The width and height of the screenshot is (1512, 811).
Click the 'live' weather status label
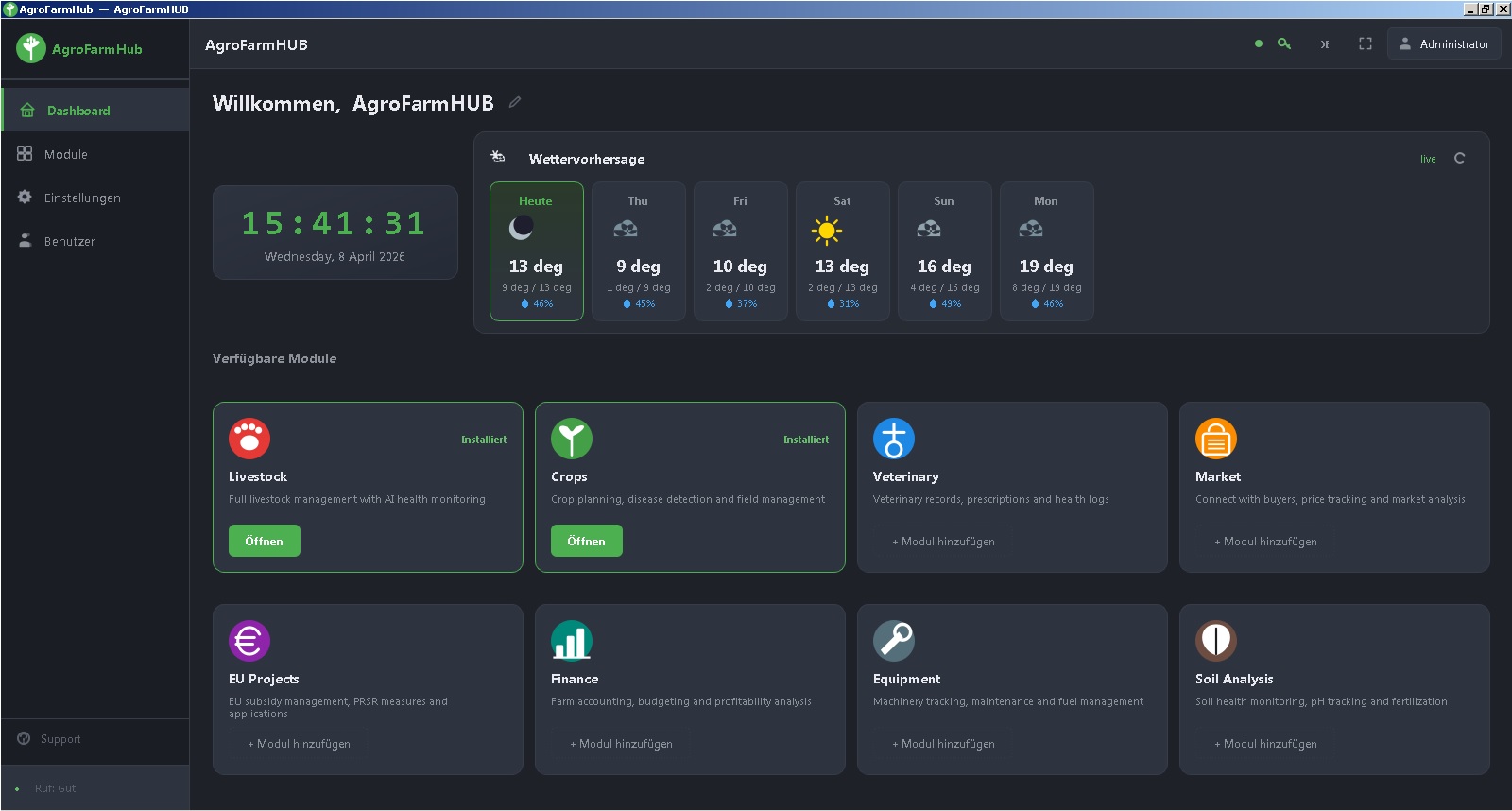[x=1428, y=159]
